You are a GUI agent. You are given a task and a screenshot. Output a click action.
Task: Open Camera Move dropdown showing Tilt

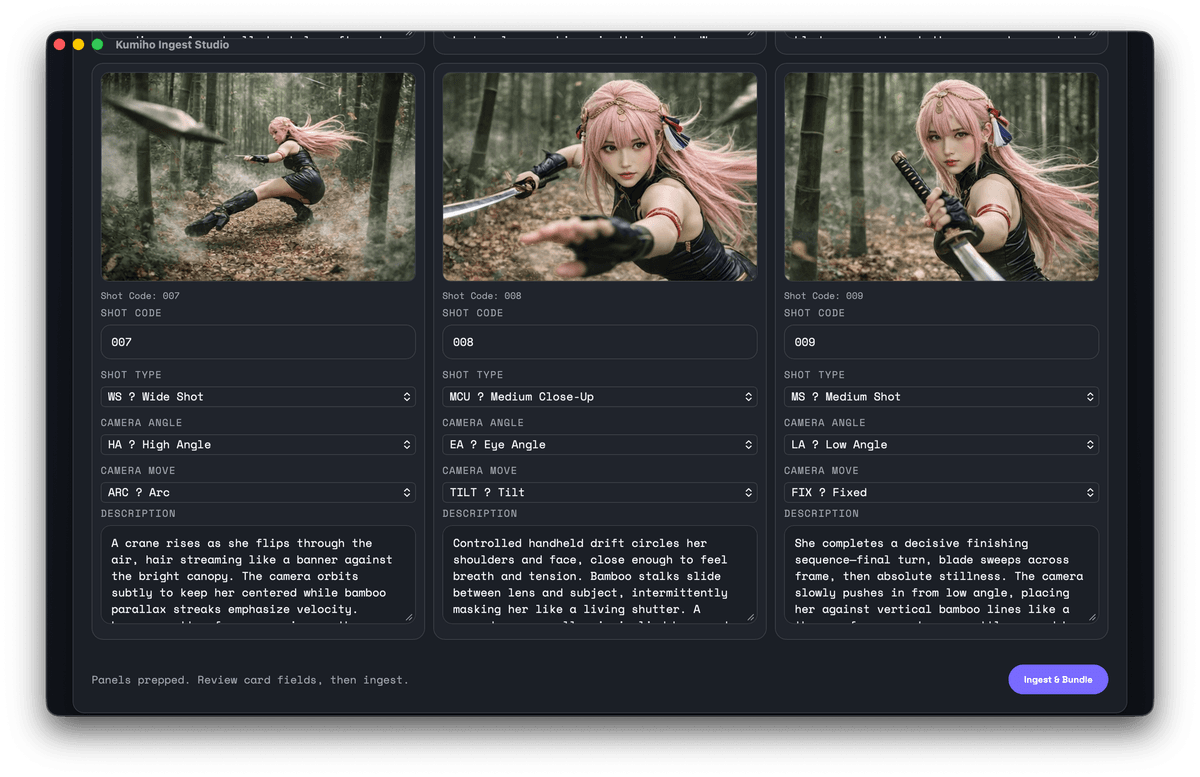(599, 493)
